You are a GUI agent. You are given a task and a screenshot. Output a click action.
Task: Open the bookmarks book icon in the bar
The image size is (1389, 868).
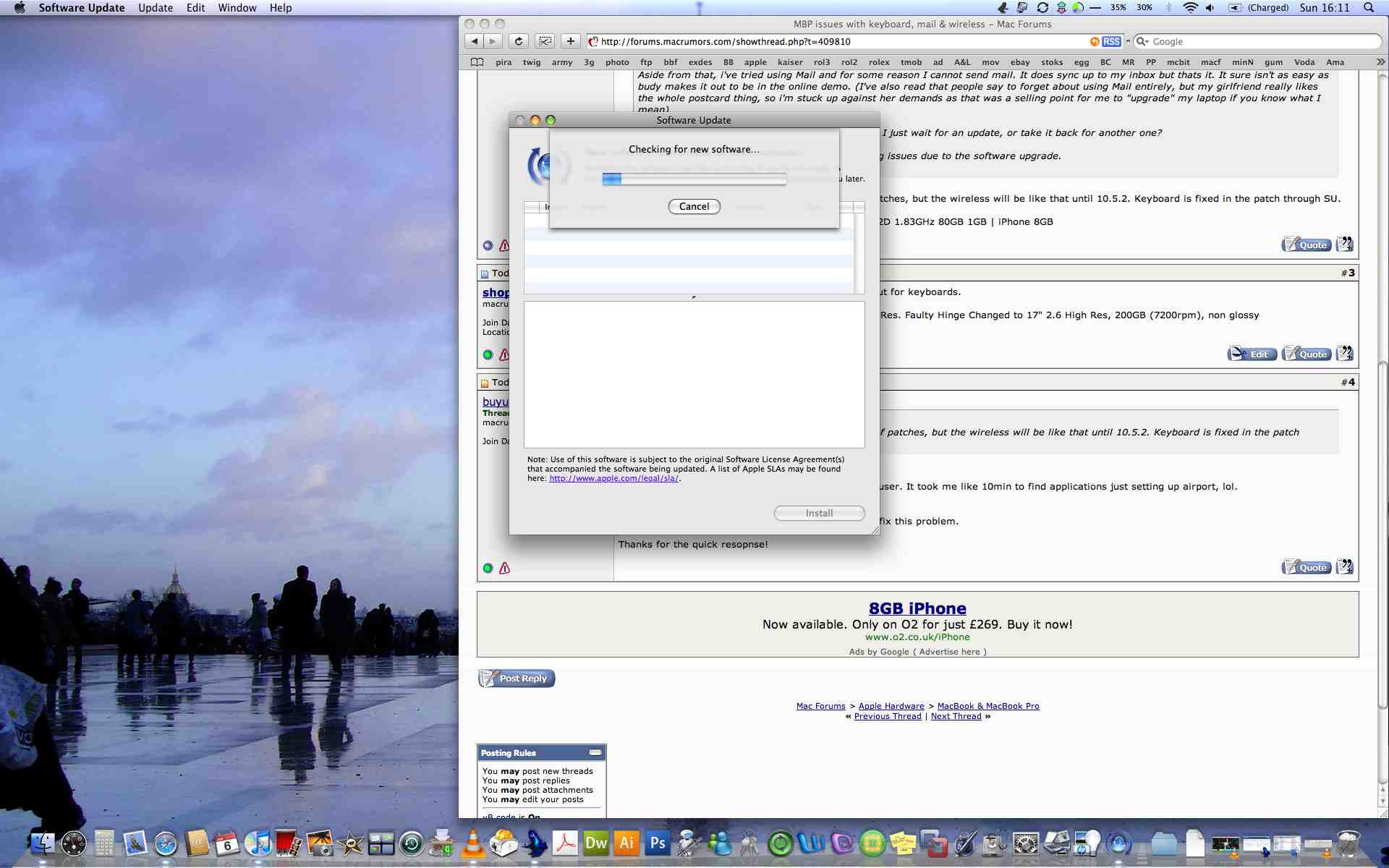(477, 62)
